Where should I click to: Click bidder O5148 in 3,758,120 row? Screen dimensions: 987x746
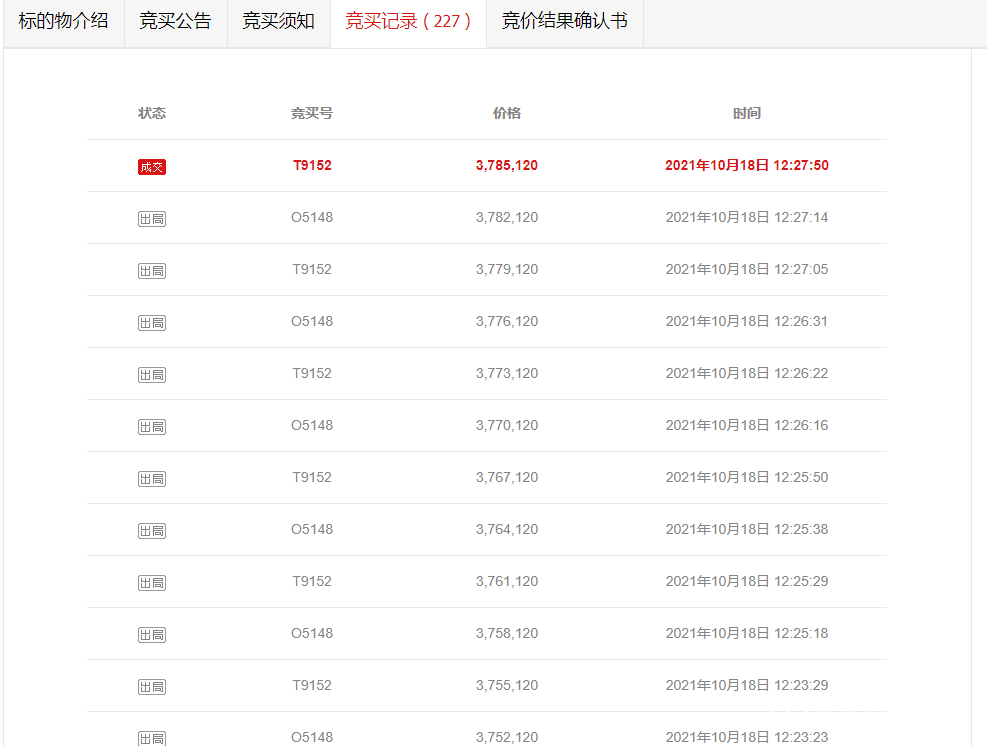[x=312, y=633]
